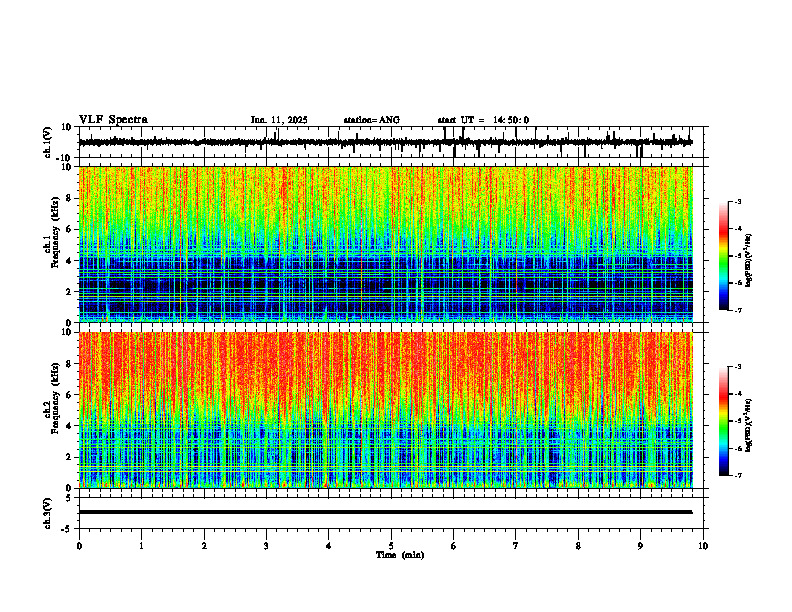Image resolution: width=792 pixels, height=612 pixels.
Task: Click the ch.1 spectrogram color bar
Action: click(x=723, y=256)
